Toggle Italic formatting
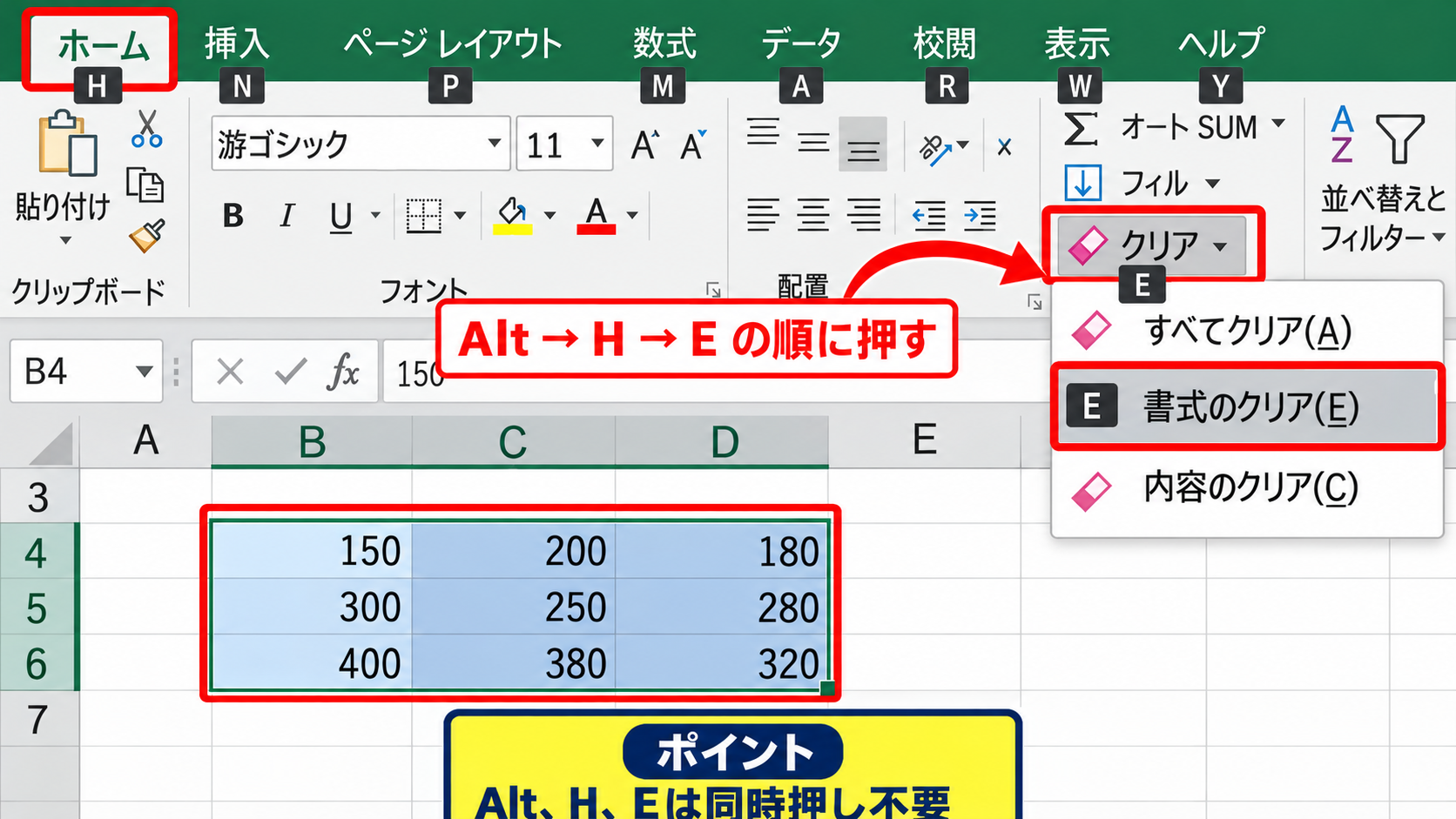 286,215
